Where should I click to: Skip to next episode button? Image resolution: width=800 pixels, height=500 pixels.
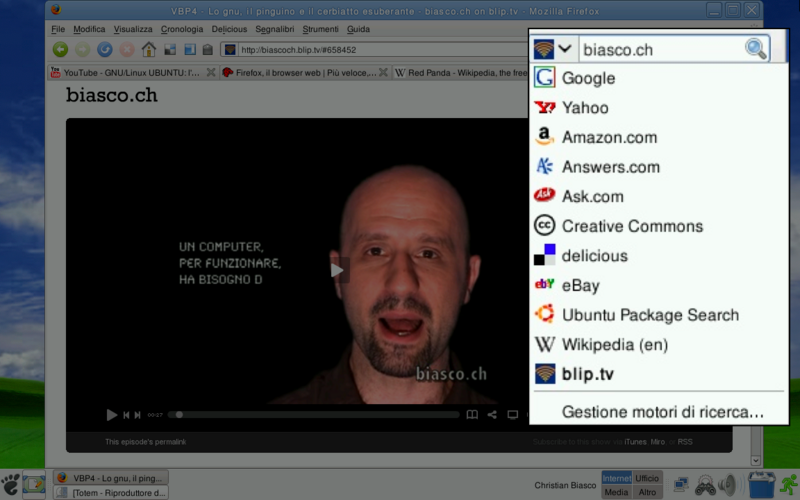(137, 415)
